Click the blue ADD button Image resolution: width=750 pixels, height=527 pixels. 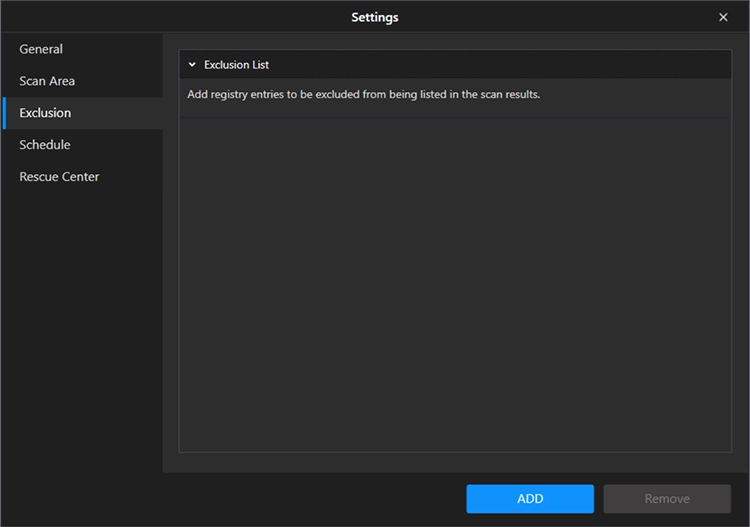point(530,499)
